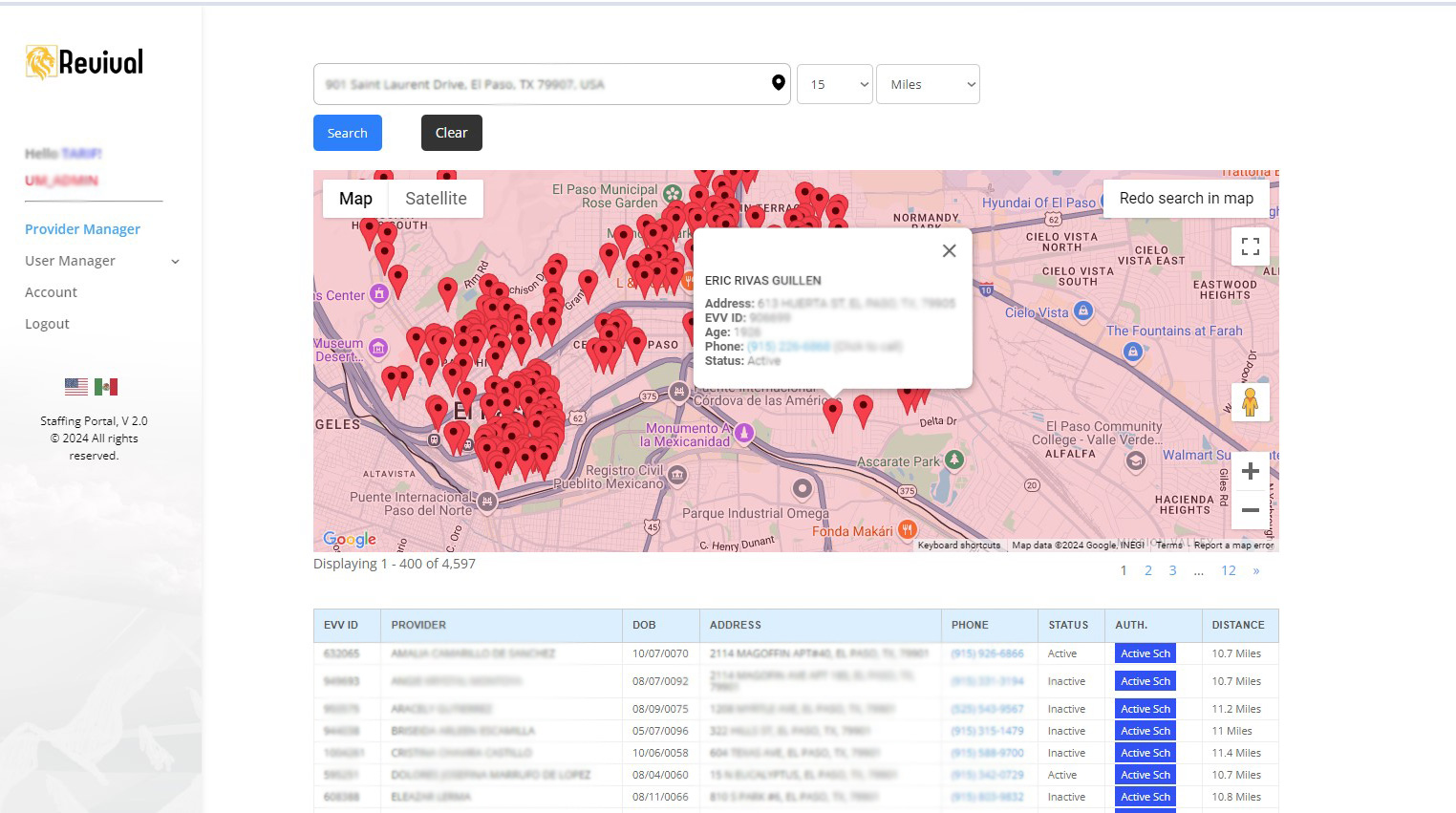Viewport: 1456px width, 813px height.
Task: Zoom out using the minus icon
Action: (x=1251, y=509)
